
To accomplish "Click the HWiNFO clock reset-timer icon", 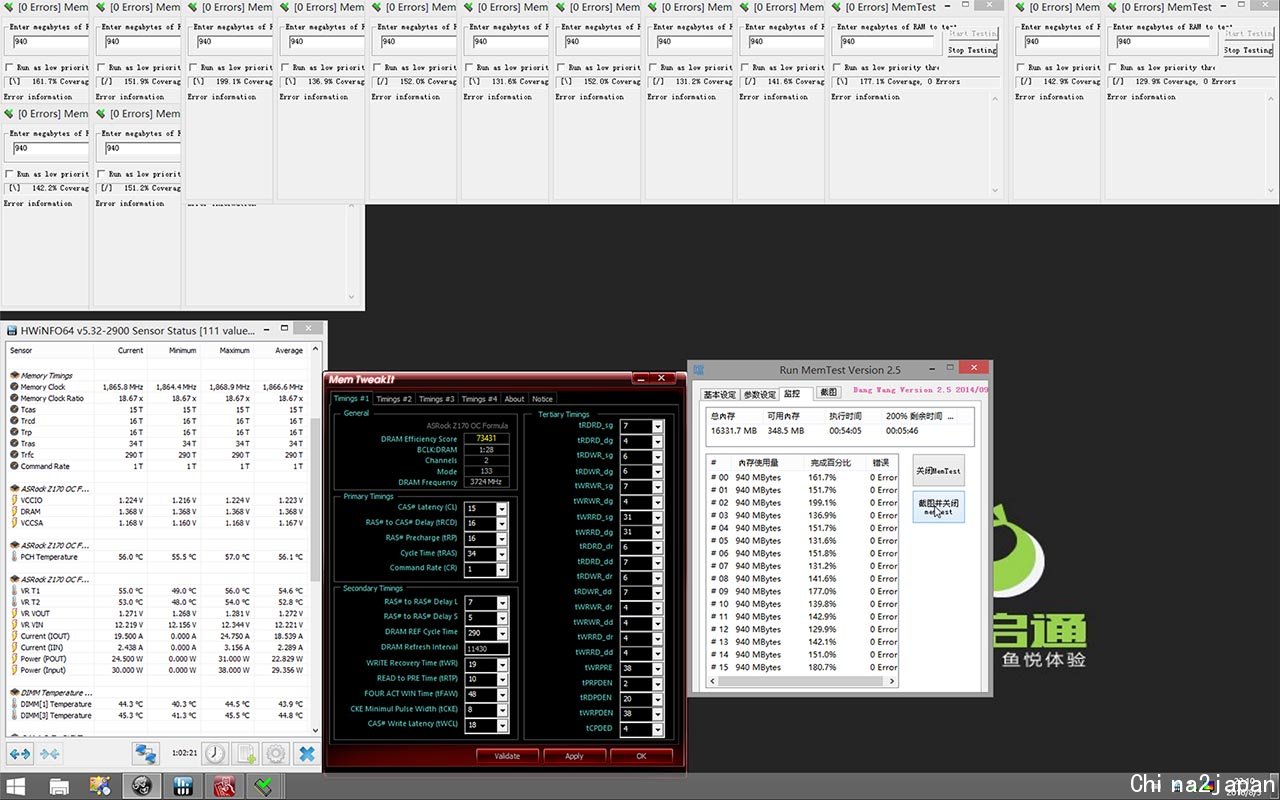I will coord(214,754).
